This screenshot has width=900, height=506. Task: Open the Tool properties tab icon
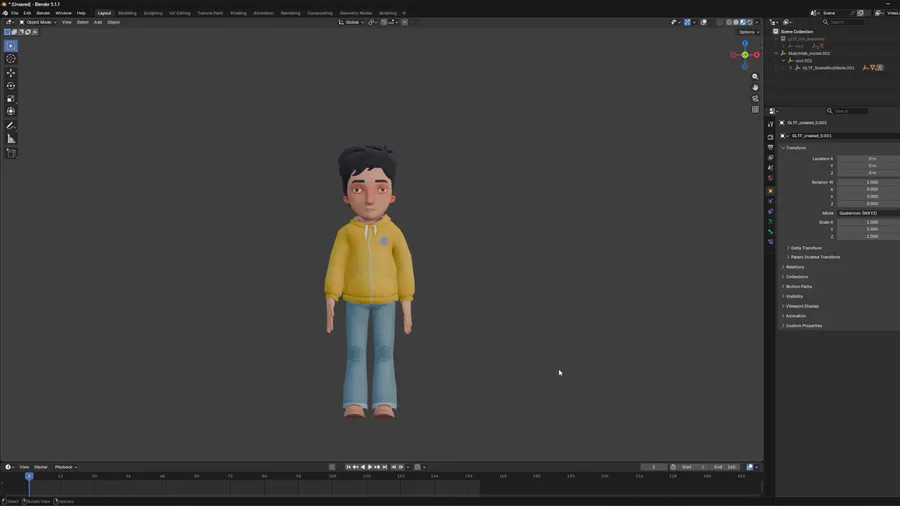pyautogui.click(x=770, y=124)
